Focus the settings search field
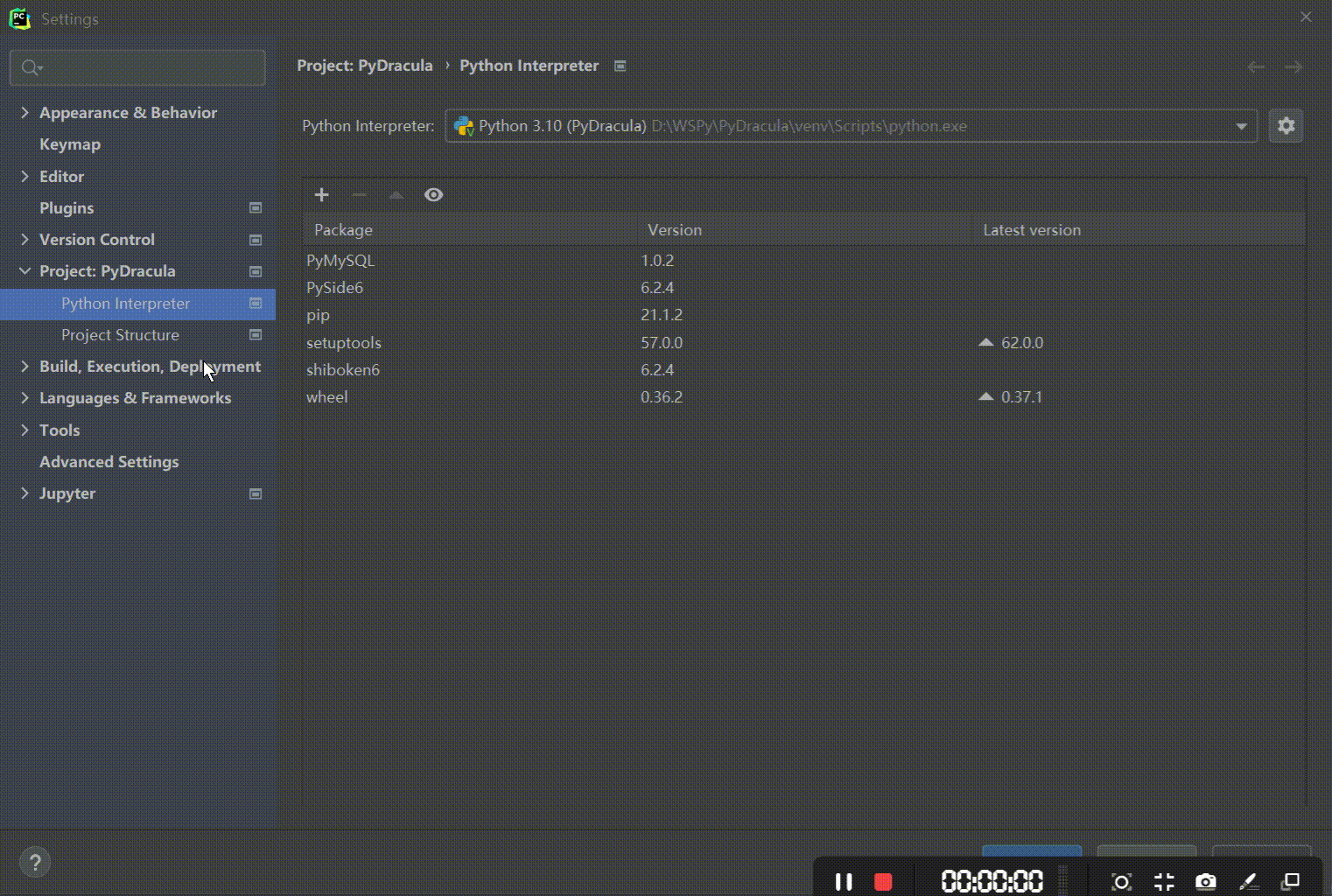The image size is (1332, 896). coord(137,67)
